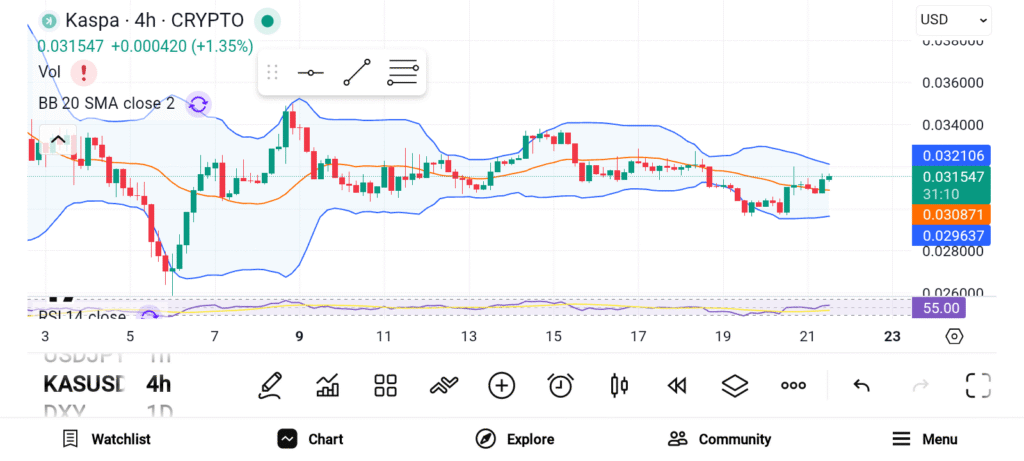Click the green market status indicator
Image resolution: width=1024 pixels, height=461 pixels.
(x=266, y=20)
